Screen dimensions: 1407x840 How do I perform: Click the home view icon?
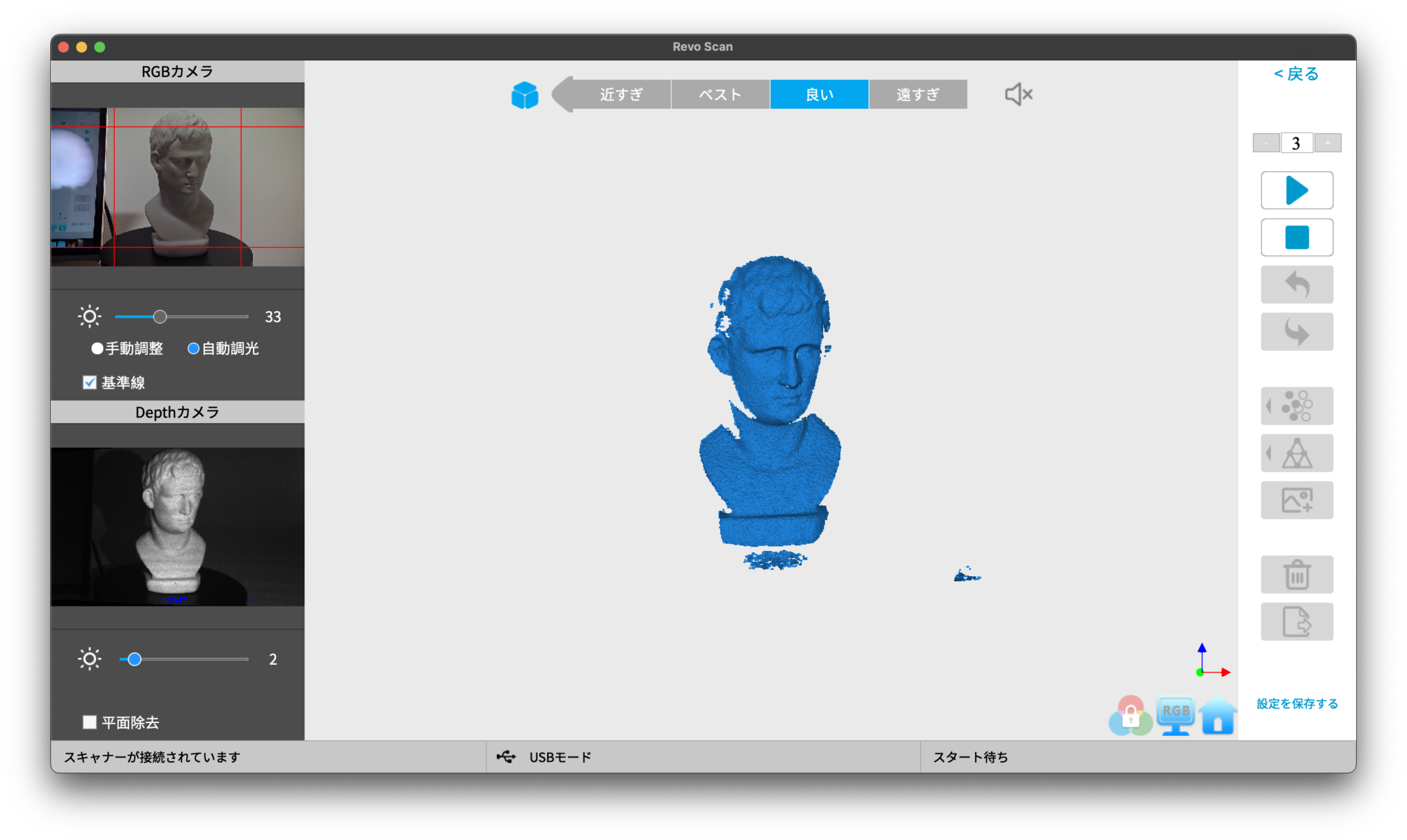click(x=1218, y=716)
